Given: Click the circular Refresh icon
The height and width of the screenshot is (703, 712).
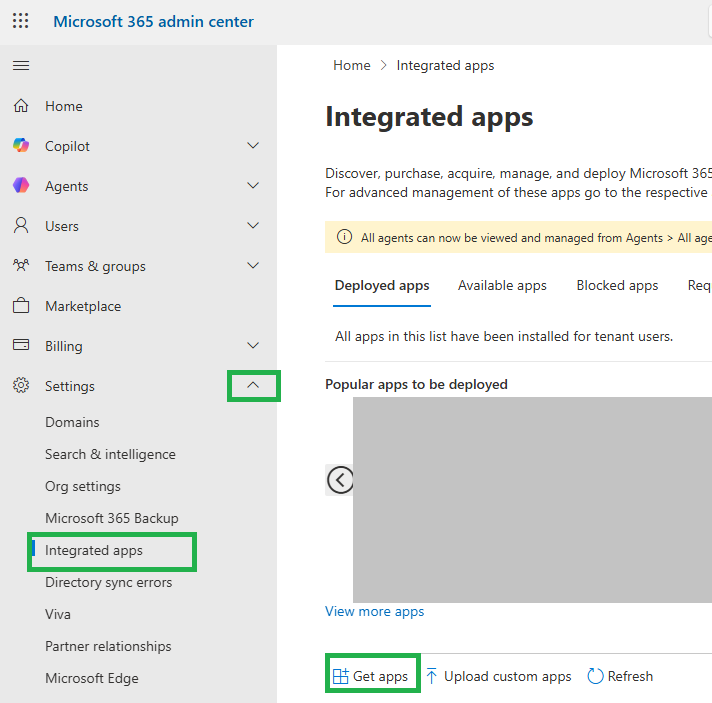Looking at the screenshot, I should pyautogui.click(x=595, y=676).
